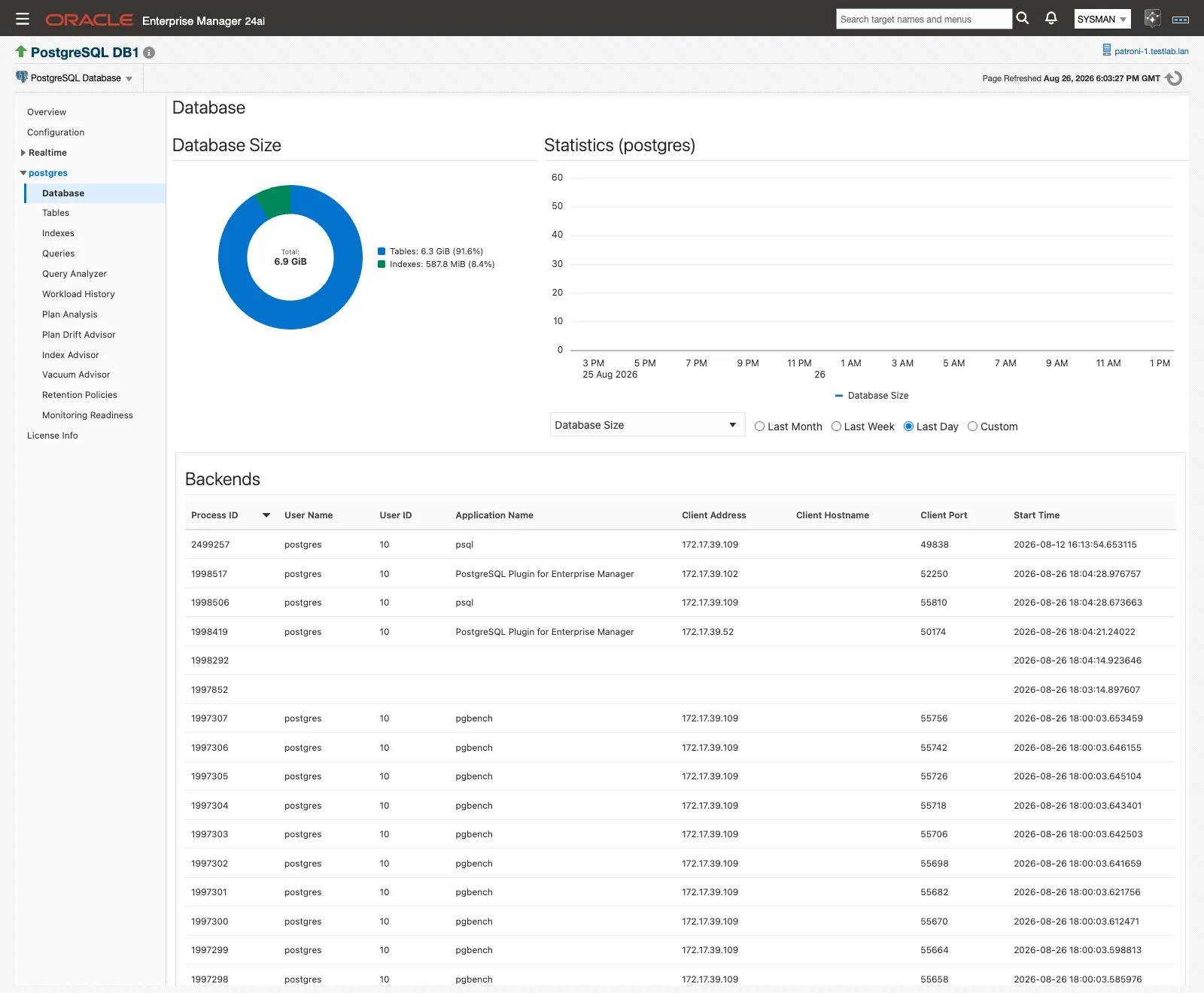The height and width of the screenshot is (993, 1204).
Task: Click the Start Time column header
Action: click(x=1036, y=515)
